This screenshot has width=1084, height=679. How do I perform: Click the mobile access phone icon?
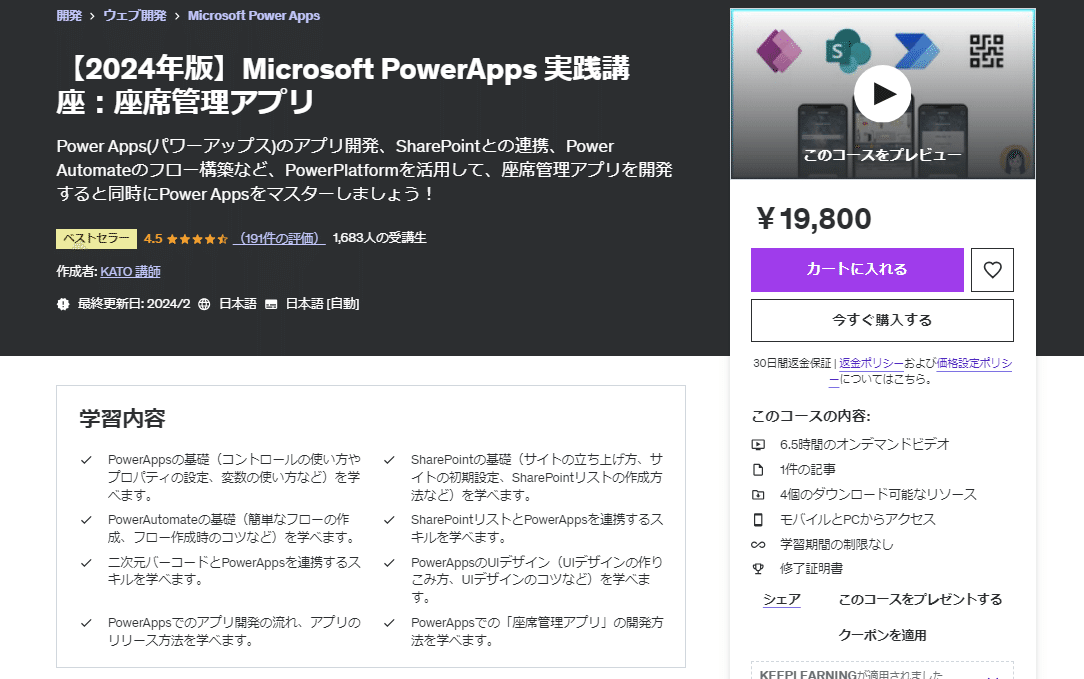[758, 519]
